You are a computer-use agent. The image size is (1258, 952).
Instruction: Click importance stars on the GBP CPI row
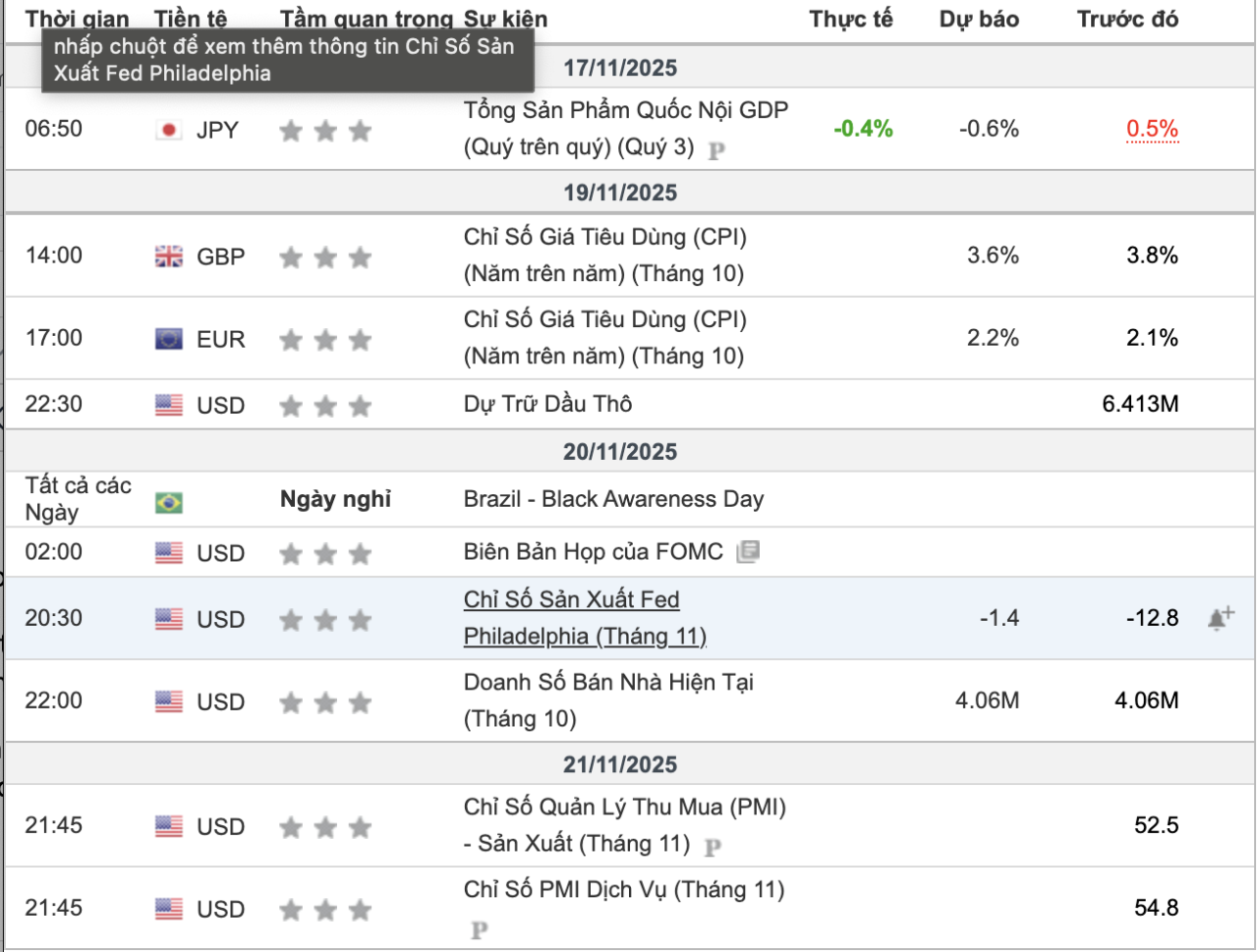click(325, 257)
